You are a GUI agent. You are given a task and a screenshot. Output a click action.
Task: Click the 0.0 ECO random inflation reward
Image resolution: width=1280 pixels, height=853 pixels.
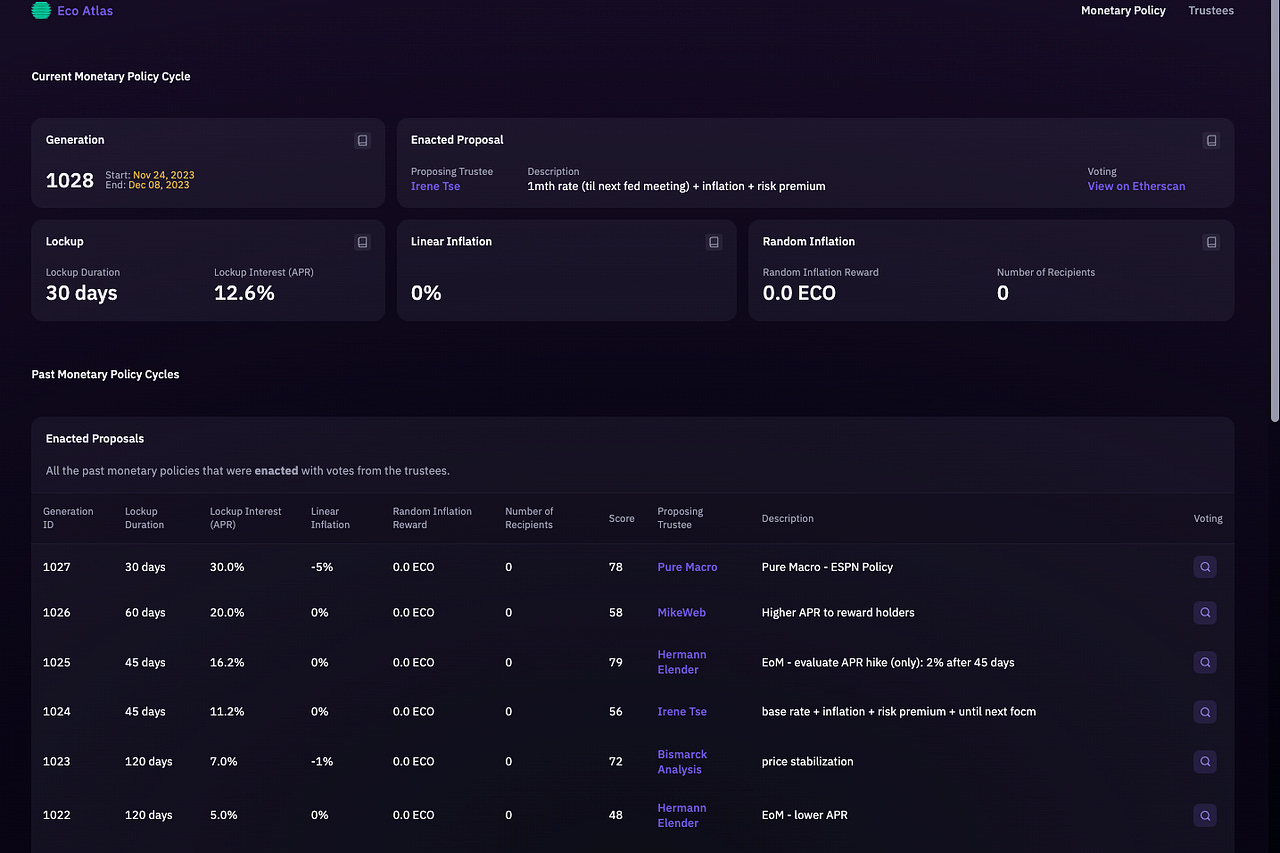pyautogui.click(x=799, y=293)
